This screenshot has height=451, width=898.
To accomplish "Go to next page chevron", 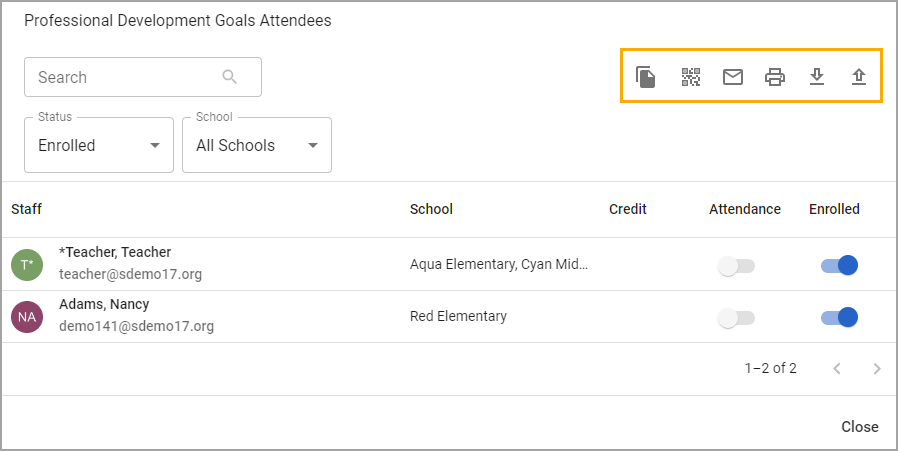I will pos(877,368).
